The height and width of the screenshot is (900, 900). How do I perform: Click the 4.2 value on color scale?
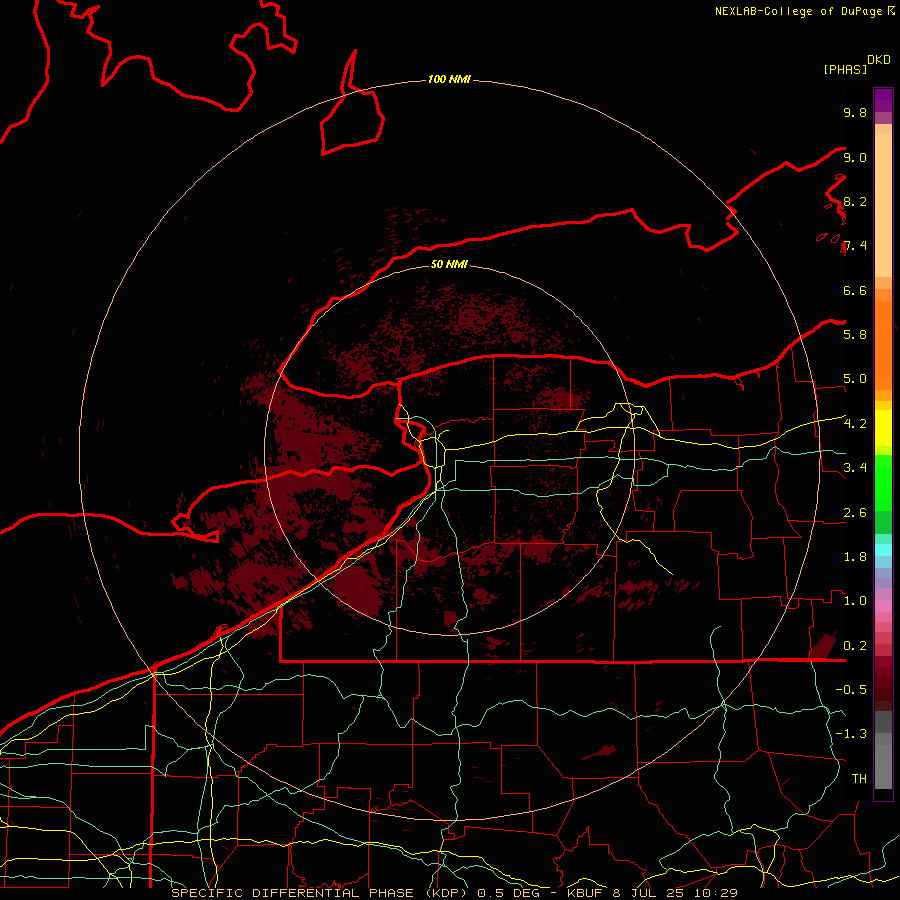pyautogui.click(x=855, y=424)
